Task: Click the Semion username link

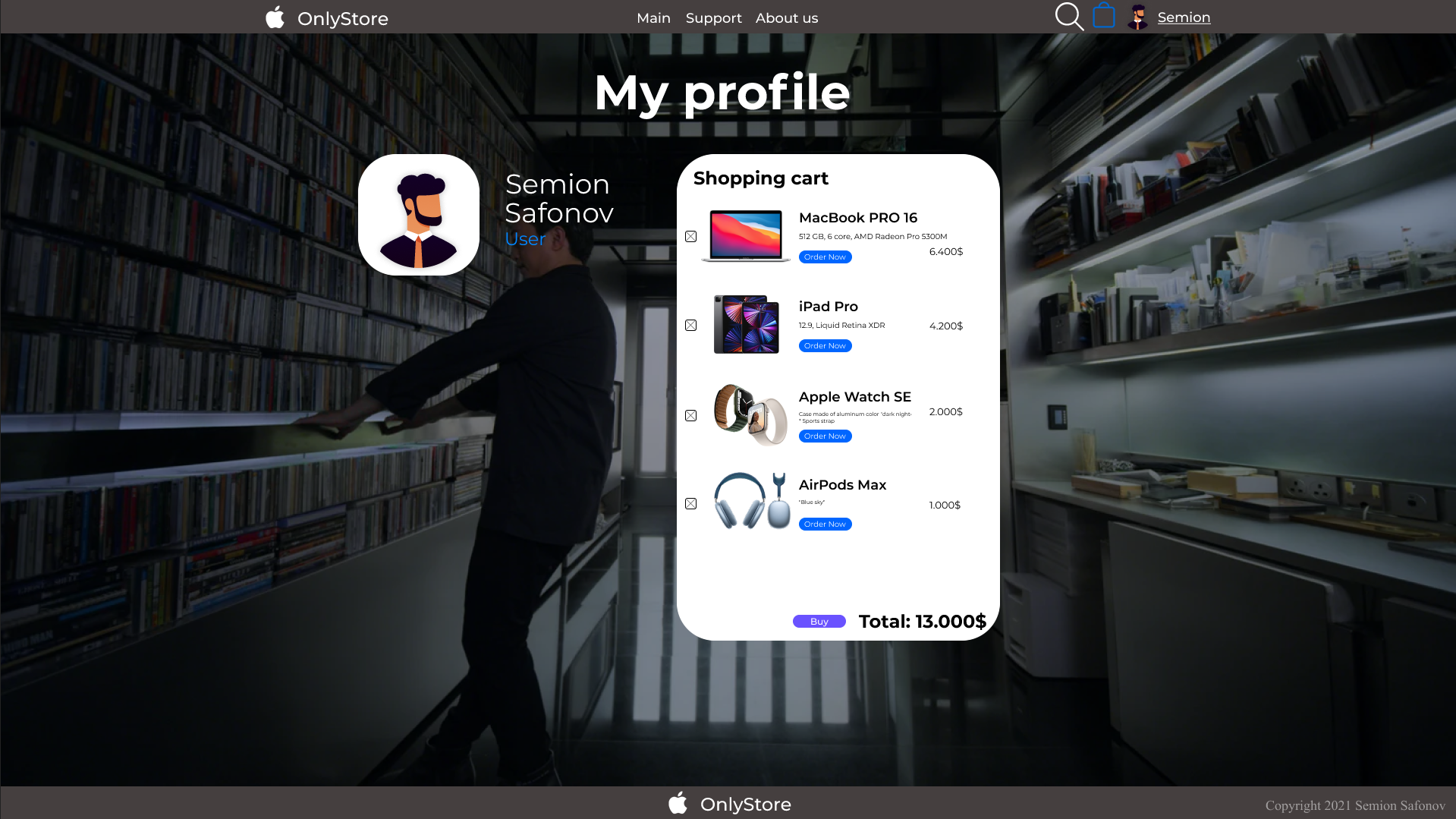Action: (x=1184, y=17)
